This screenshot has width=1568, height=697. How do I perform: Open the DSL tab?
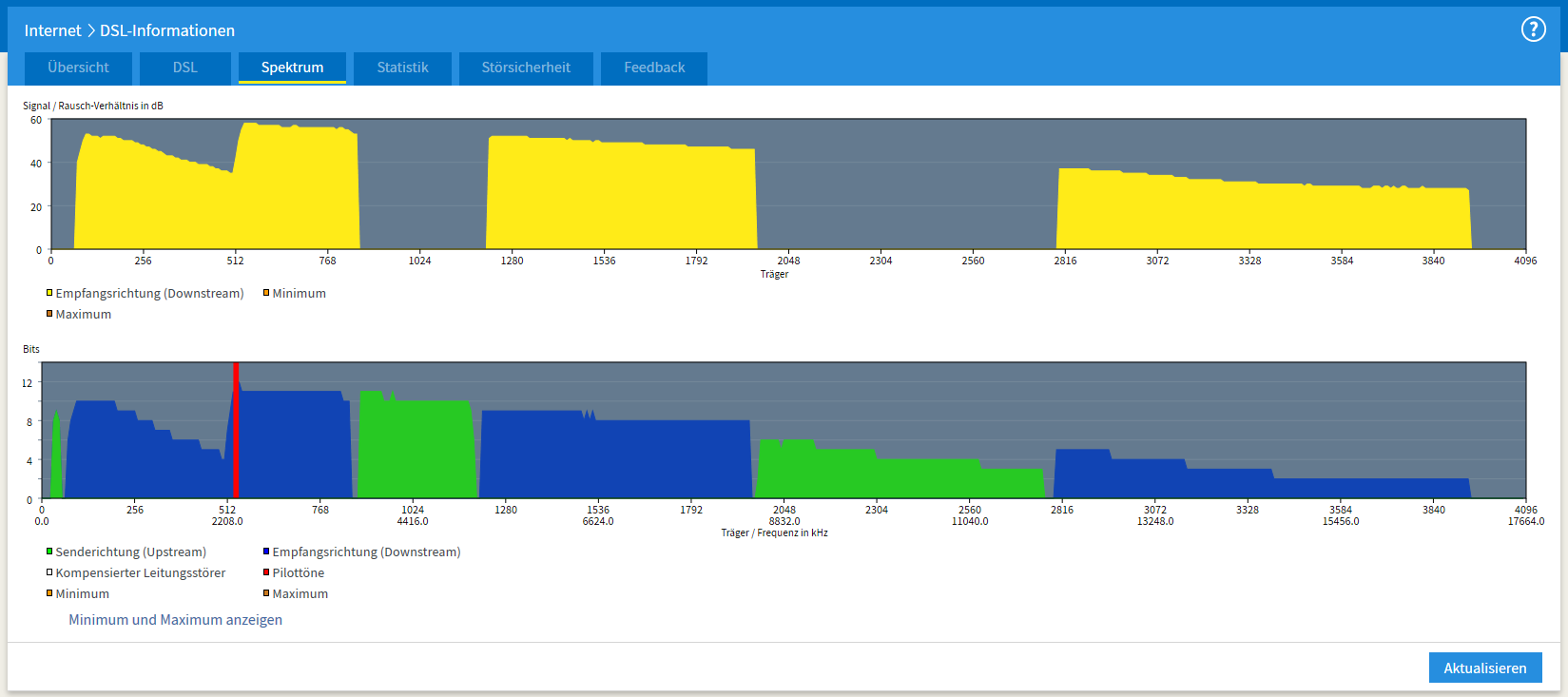pyautogui.click(x=185, y=68)
